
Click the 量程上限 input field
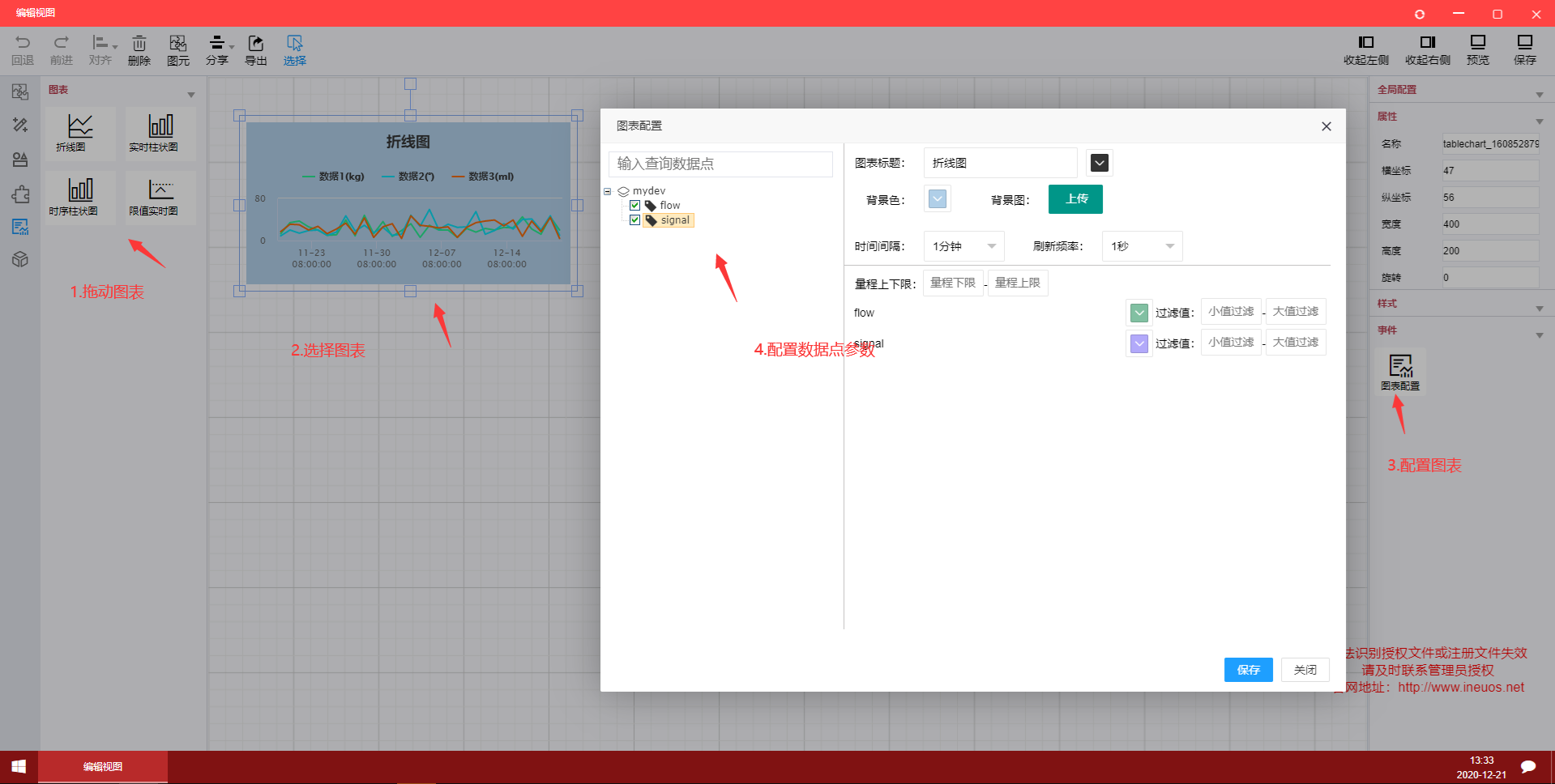[1018, 283]
